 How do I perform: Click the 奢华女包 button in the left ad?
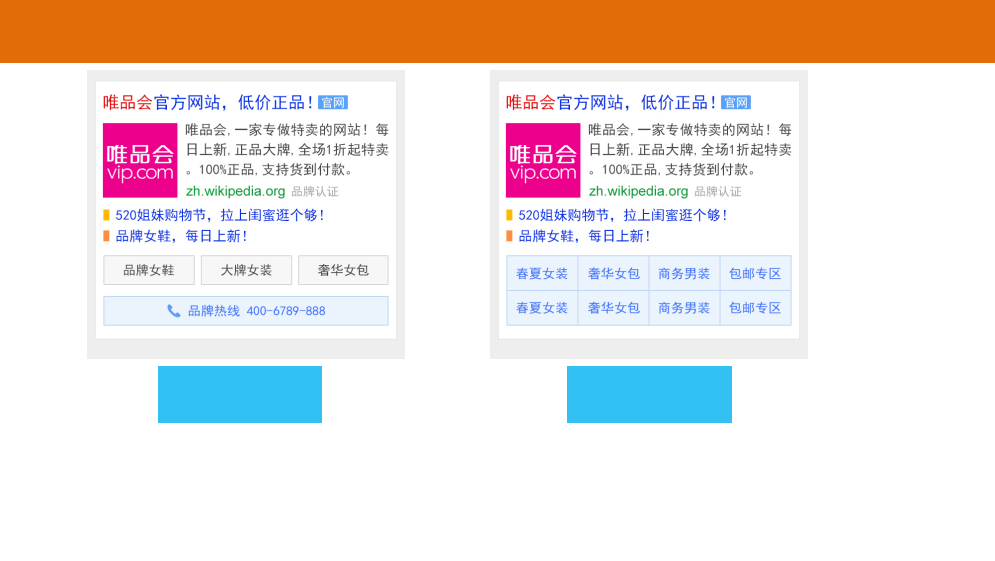(343, 270)
